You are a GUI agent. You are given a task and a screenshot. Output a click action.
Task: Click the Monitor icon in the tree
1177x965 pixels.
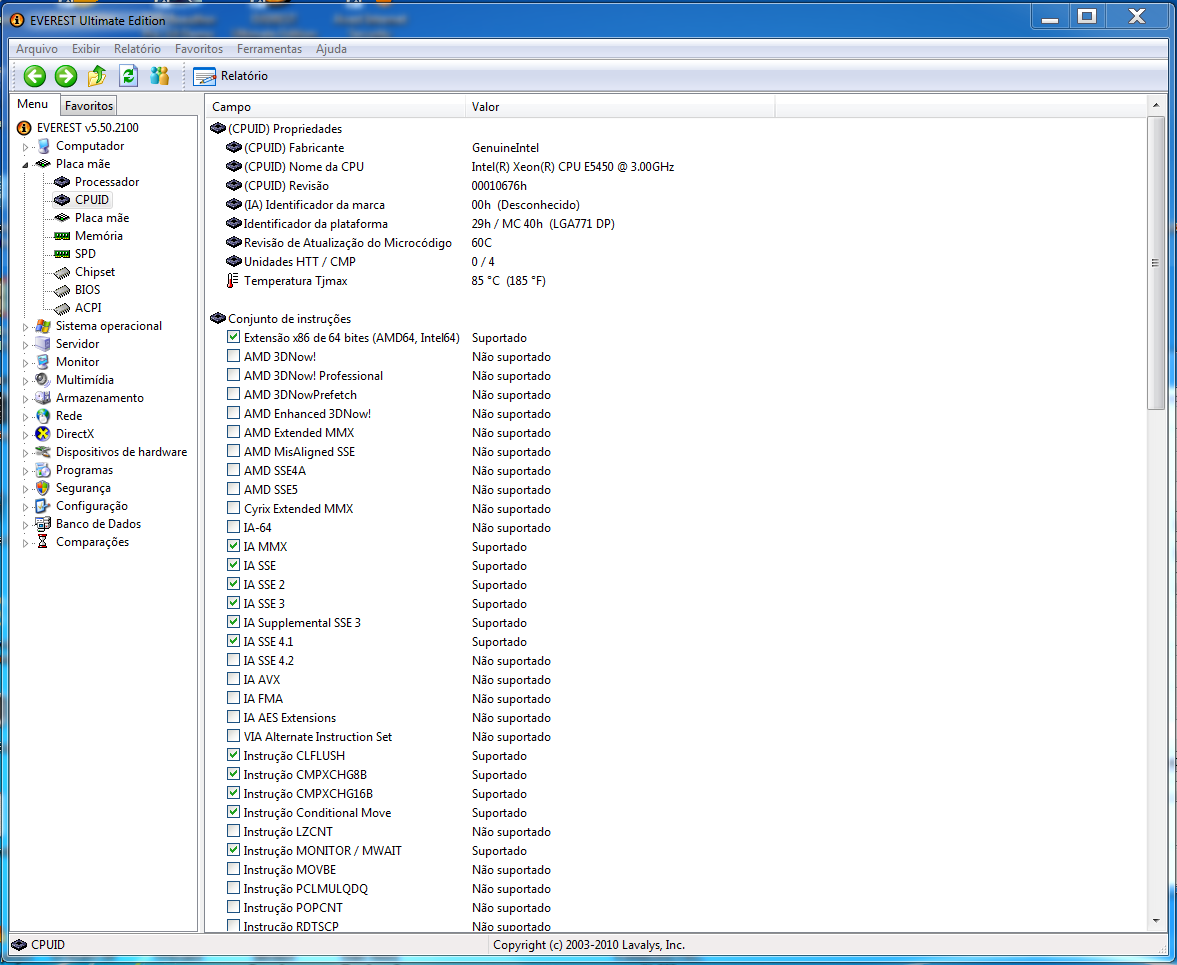point(44,362)
